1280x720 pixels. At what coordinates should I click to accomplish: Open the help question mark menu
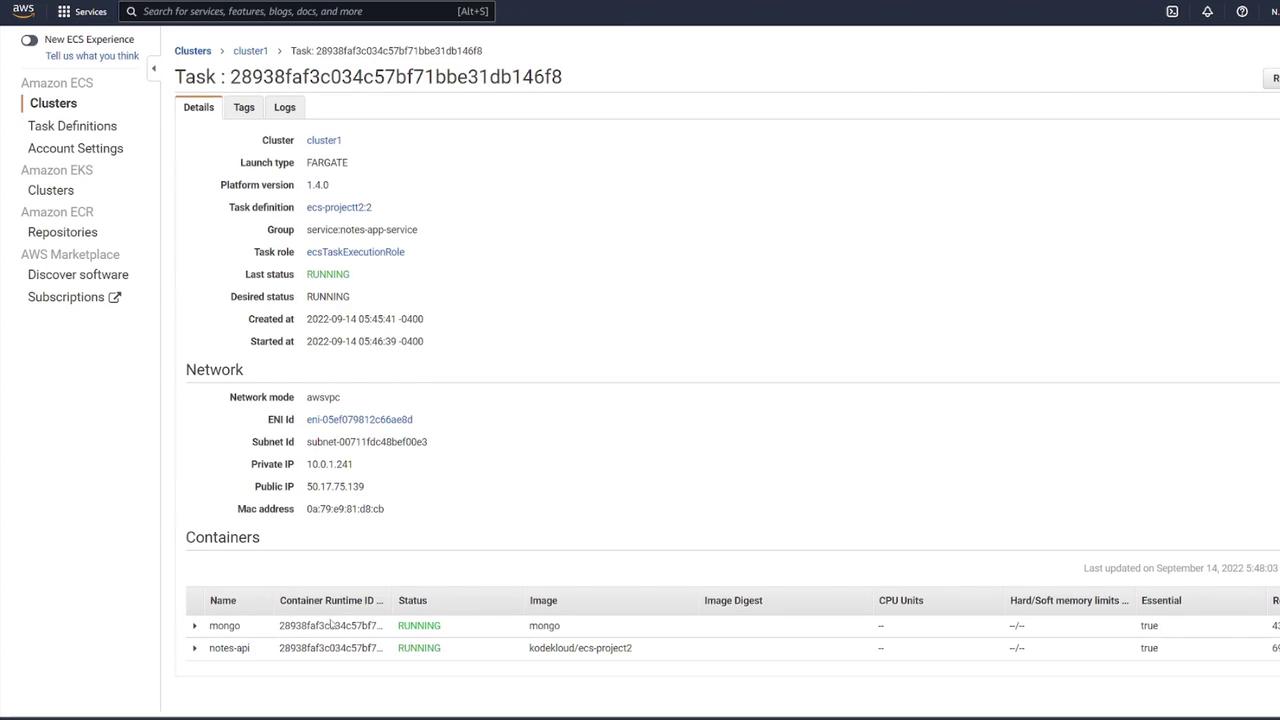[1242, 12]
